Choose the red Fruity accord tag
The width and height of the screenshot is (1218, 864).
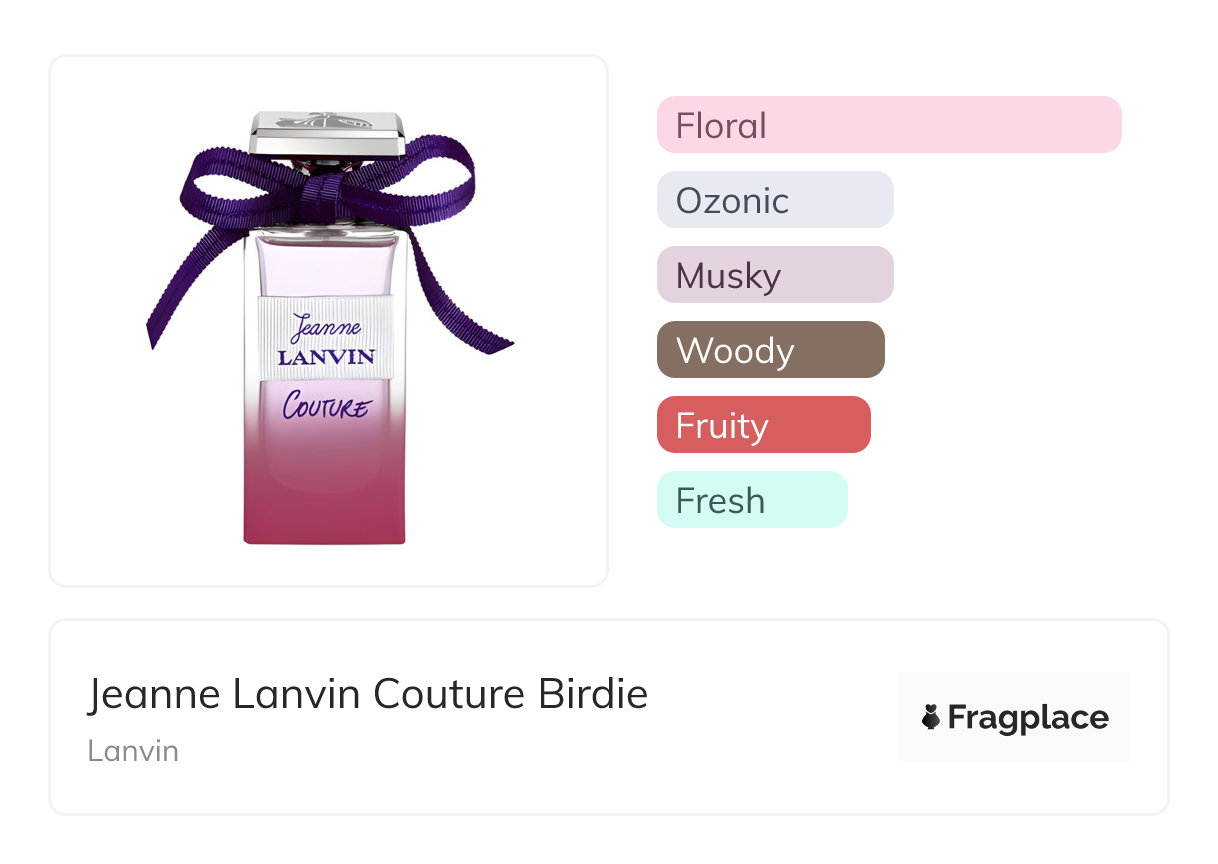coord(763,425)
